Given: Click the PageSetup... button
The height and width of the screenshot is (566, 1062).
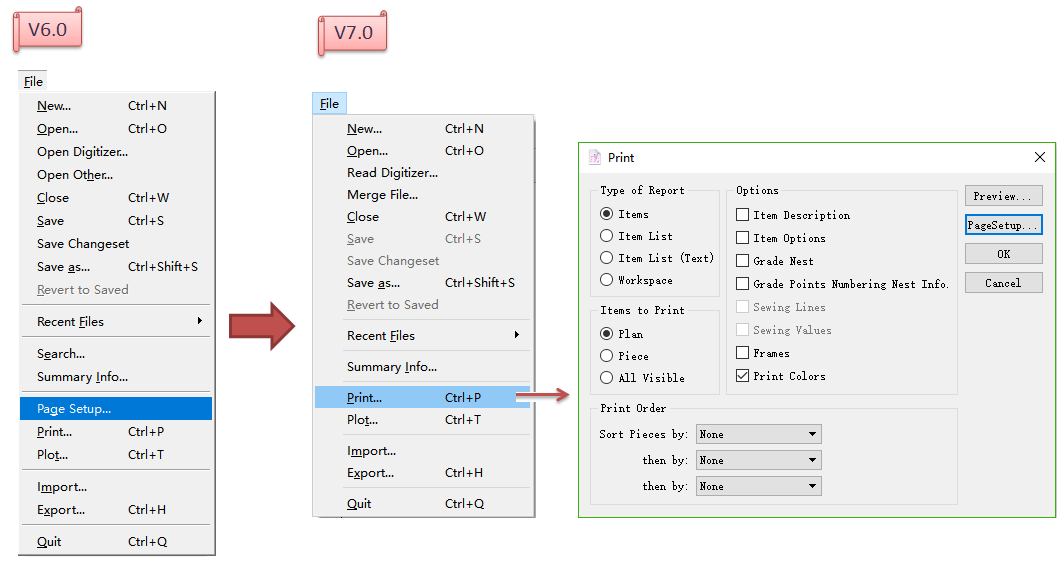Looking at the screenshot, I should click(x=1003, y=225).
